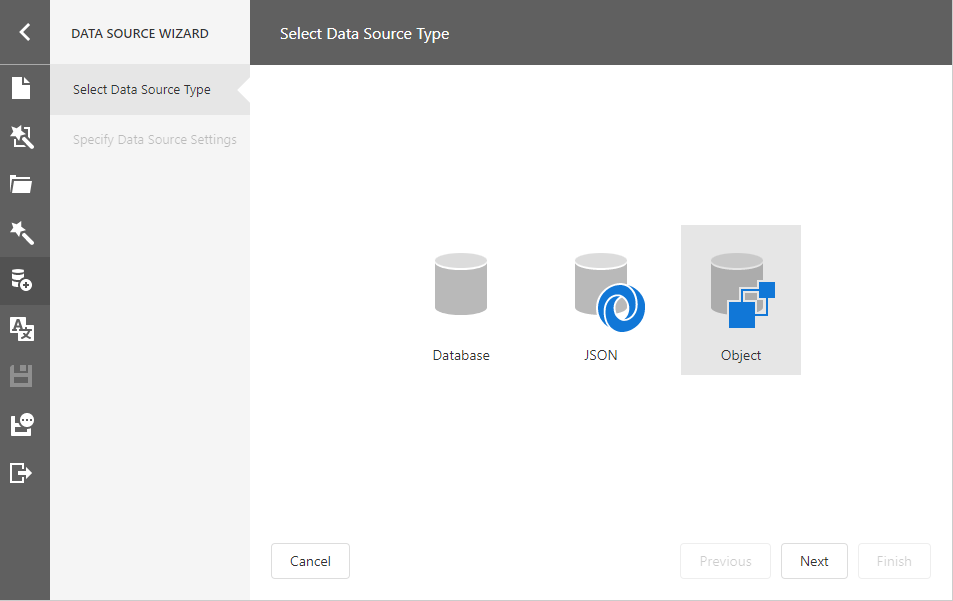Launch the design wizard magic wand icon
Screen dimensions: 953x601
tap(22, 233)
